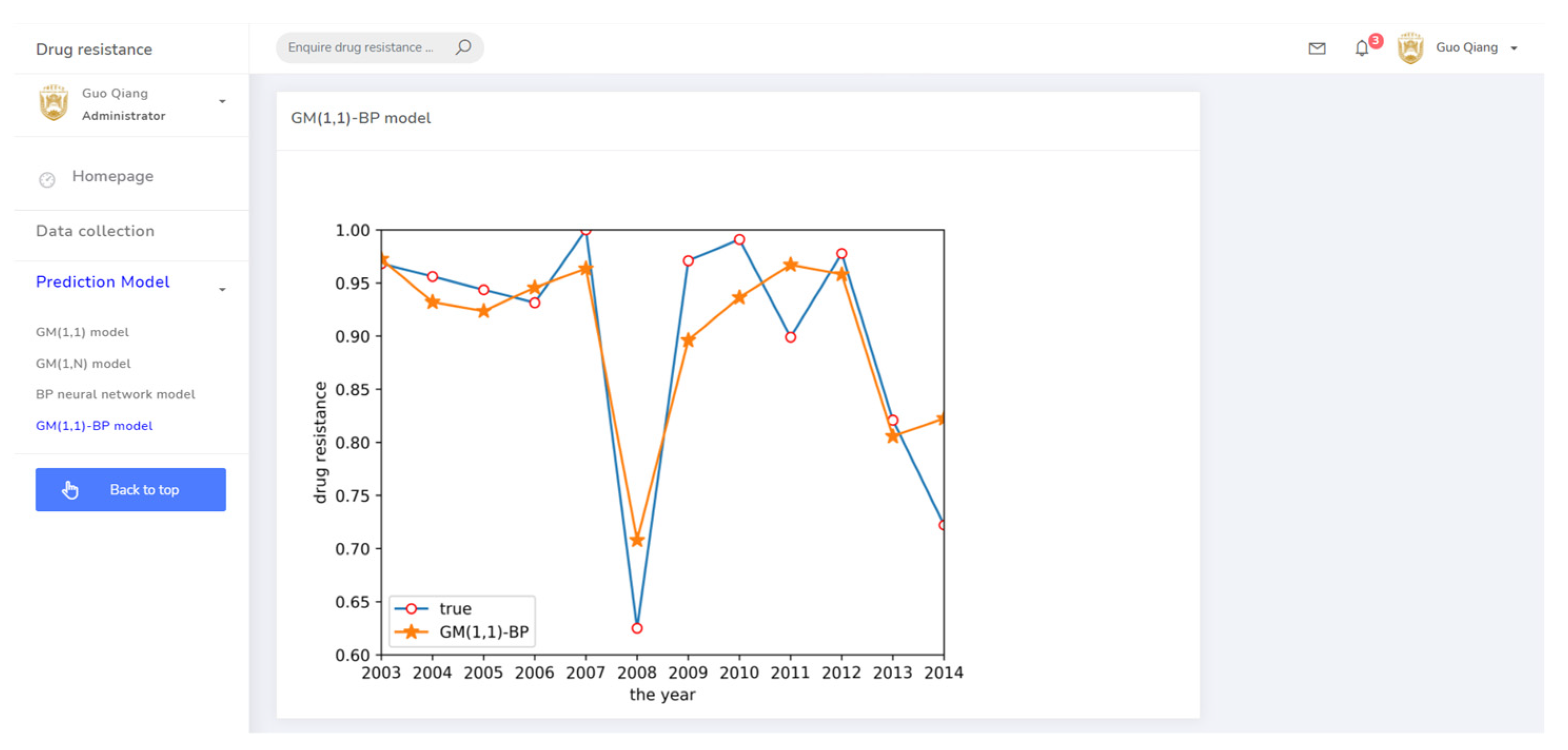The image size is (1568, 750).
Task: Expand the top-right Guo Qiang dropdown arrow
Action: (1514, 48)
